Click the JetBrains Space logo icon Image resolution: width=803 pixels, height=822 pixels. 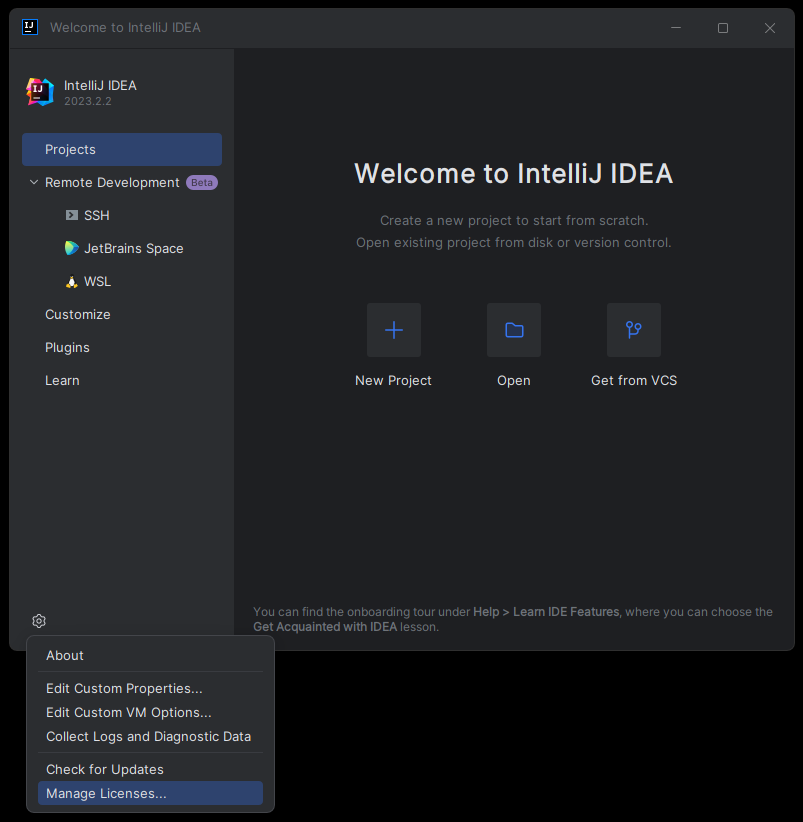pos(71,248)
